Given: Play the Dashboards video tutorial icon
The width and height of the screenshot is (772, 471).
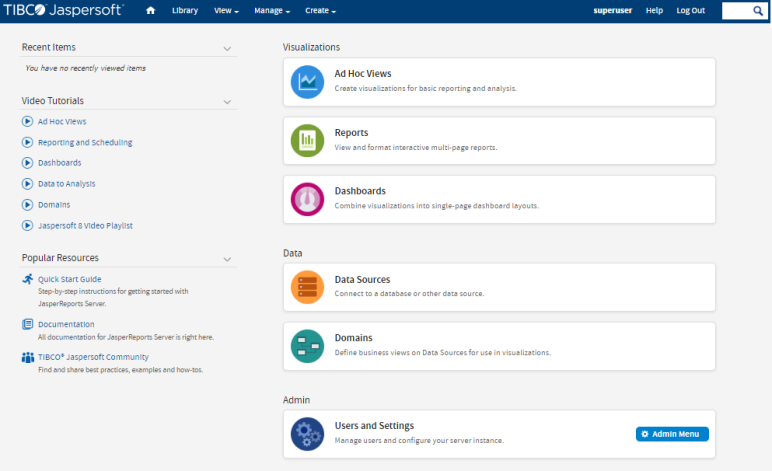Looking at the screenshot, I should point(28,163).
